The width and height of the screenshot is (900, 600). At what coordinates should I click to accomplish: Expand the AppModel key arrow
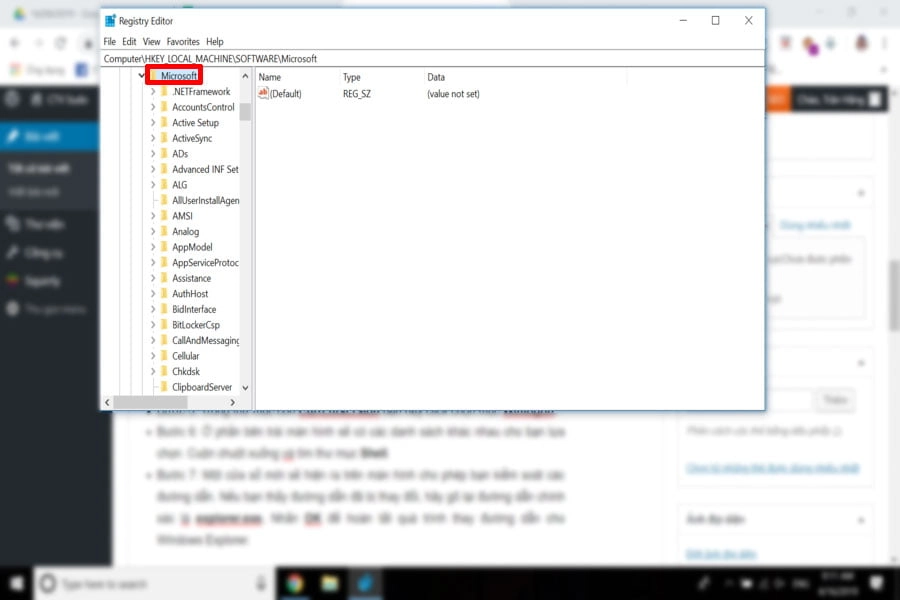click(x=153, y=247)
